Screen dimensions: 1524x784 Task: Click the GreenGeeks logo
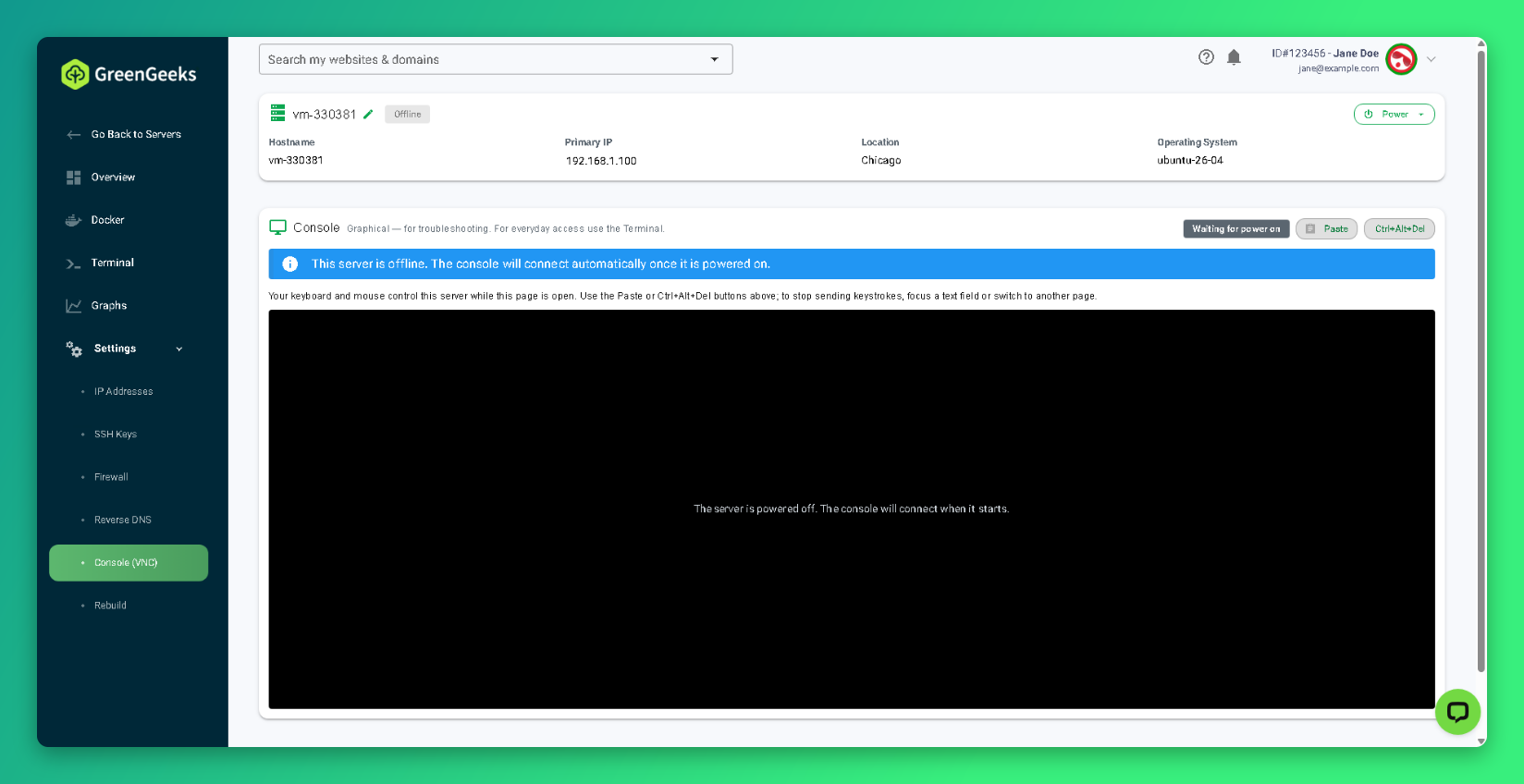[x=129, y=74]
